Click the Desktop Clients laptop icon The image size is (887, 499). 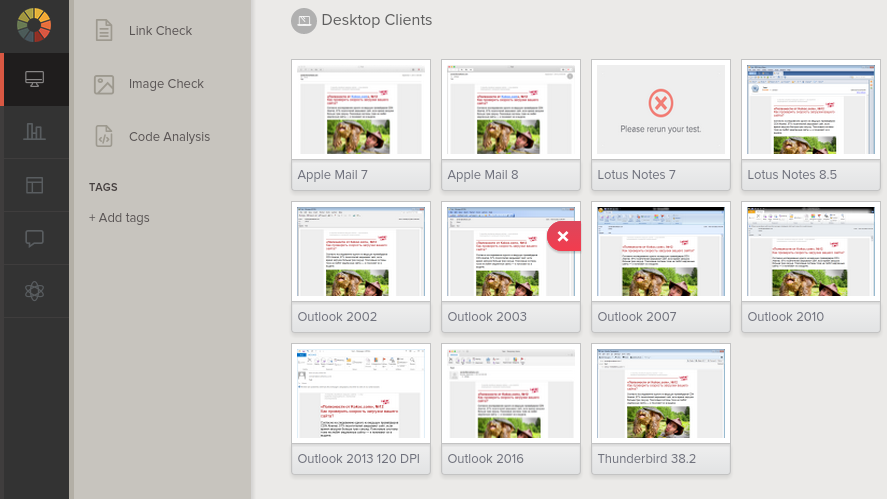[304, 21]
